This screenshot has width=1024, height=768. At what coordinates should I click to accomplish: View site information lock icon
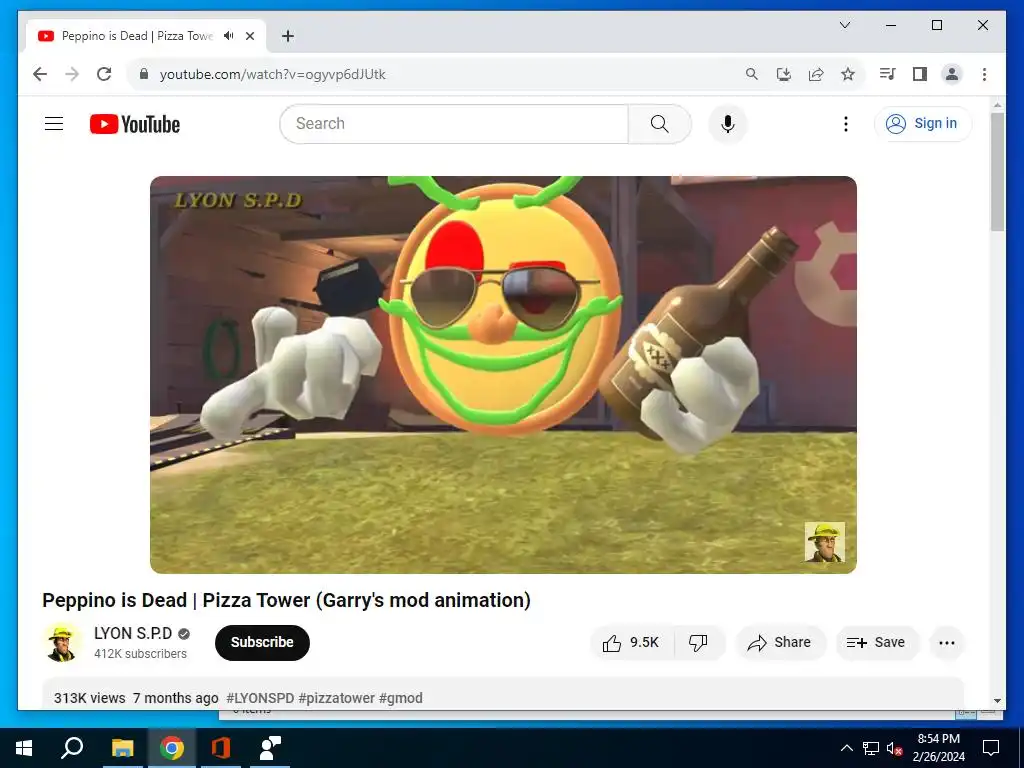pyautogui.click(x=144, y=74)
